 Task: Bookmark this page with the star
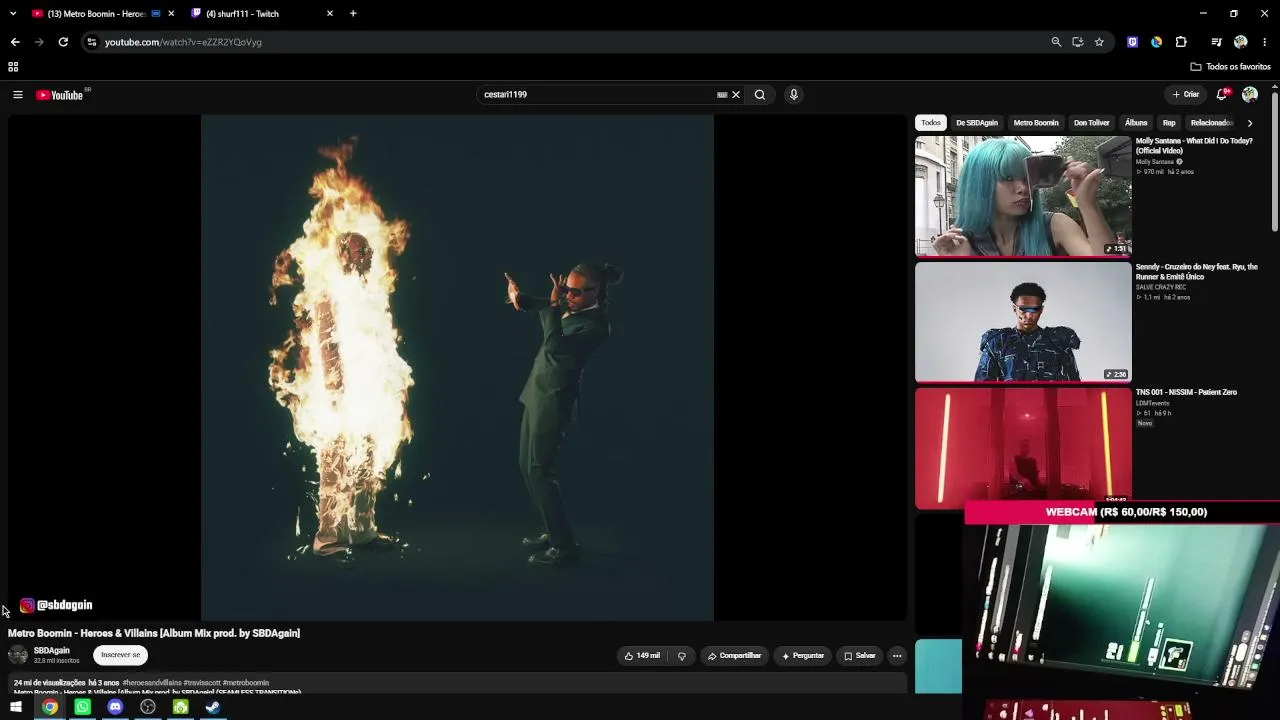(1099, 42)
